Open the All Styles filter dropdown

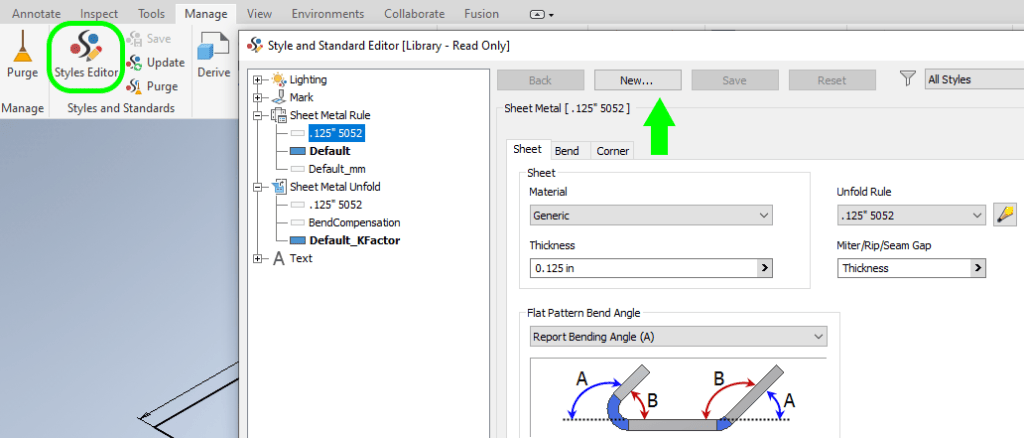click(x=972, y=79)
